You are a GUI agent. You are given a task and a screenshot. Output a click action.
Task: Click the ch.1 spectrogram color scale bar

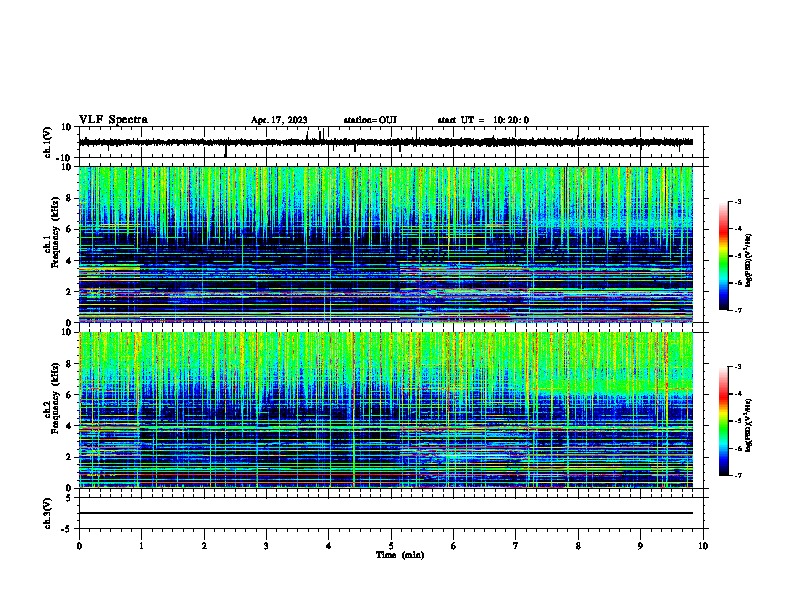pos(723,256)
